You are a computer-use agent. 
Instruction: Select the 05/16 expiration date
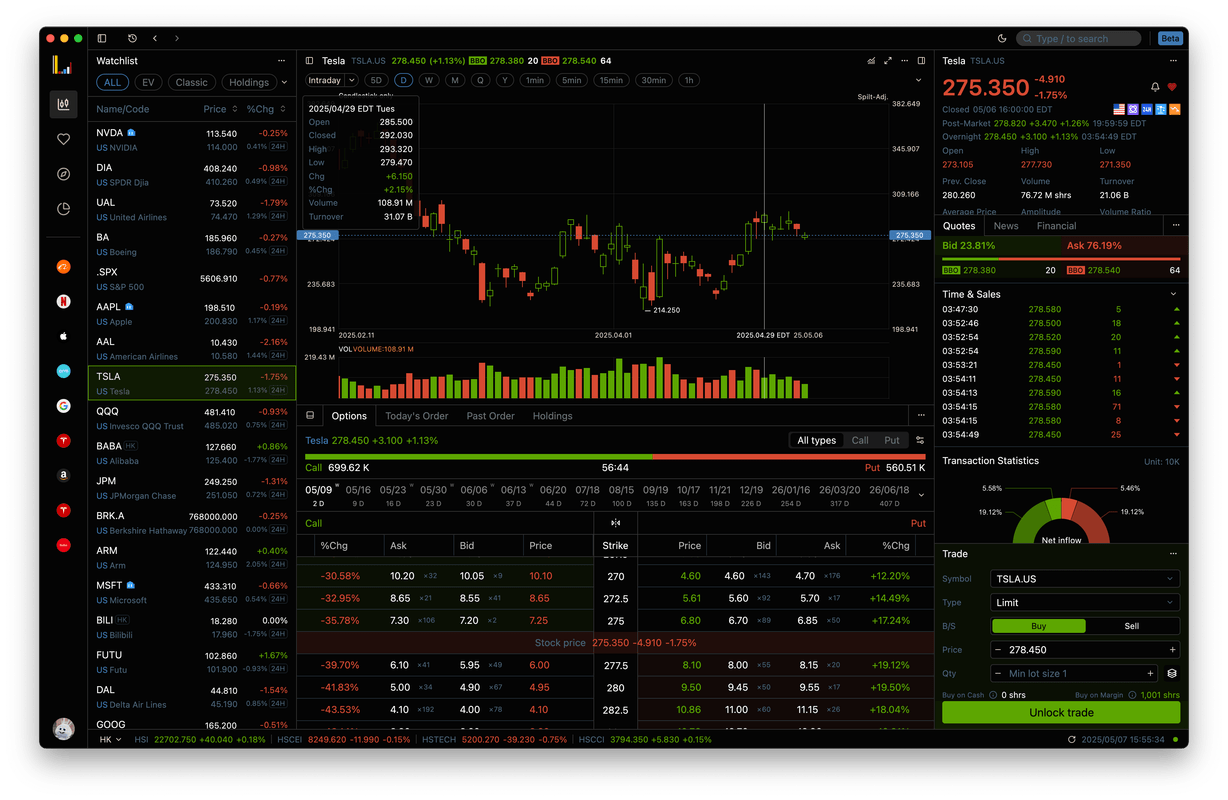click(358, 494)
